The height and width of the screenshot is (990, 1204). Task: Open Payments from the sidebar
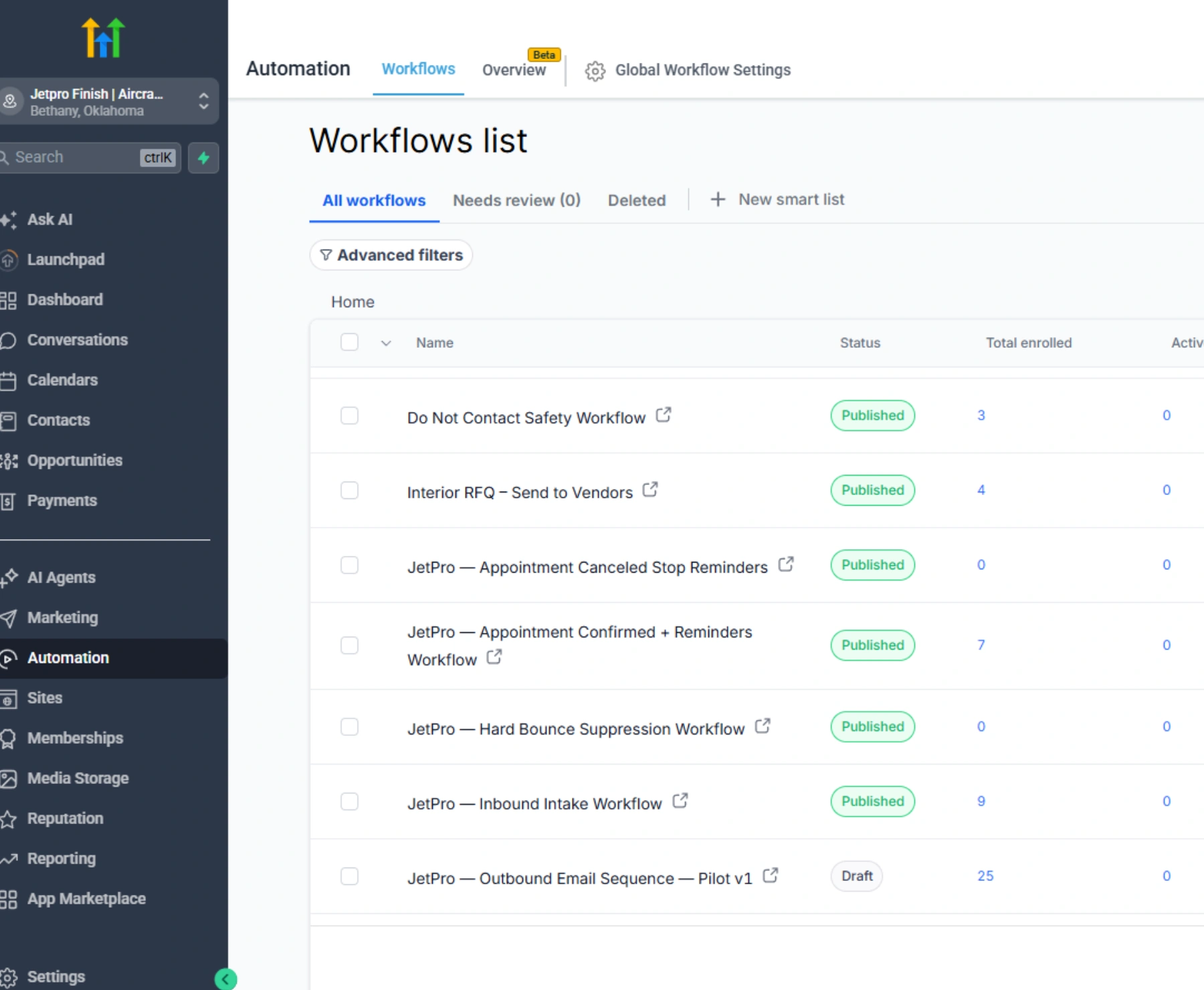62,500
